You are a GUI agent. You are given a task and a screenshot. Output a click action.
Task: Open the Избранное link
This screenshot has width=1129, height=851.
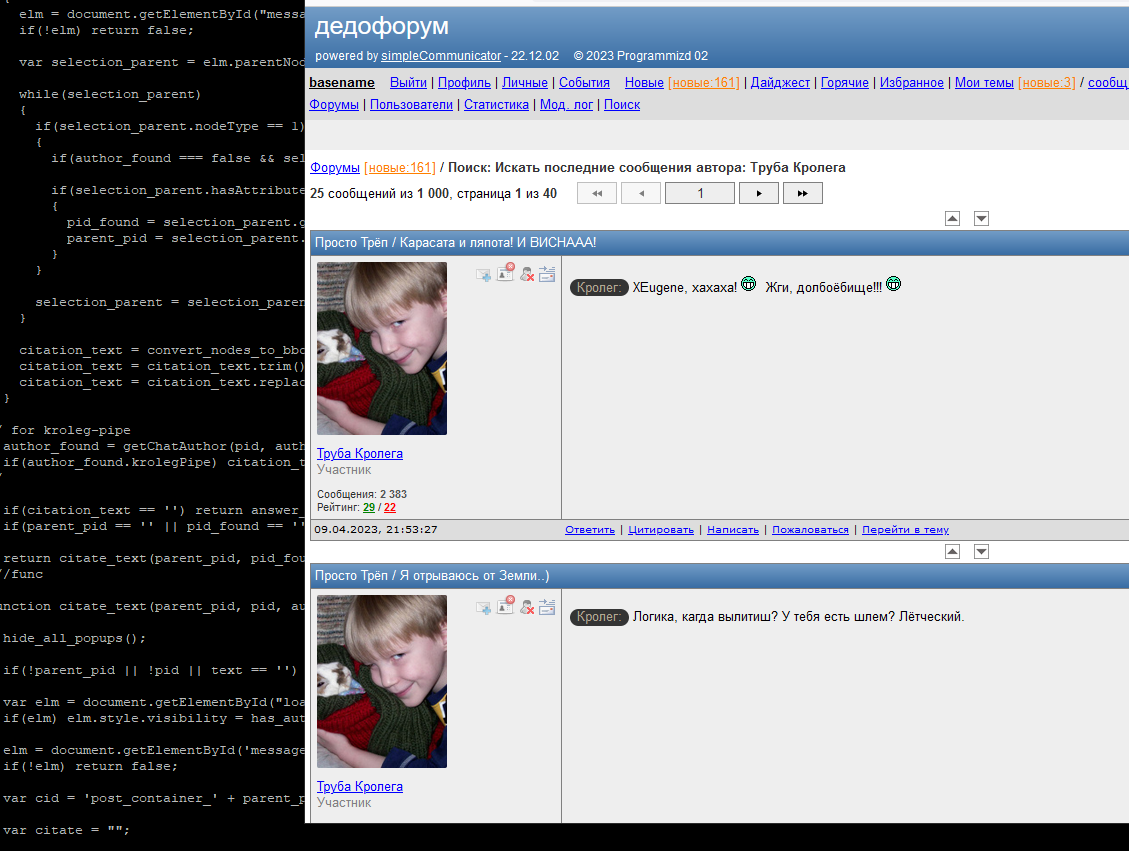pyautogui.click(x=912, y=83)
